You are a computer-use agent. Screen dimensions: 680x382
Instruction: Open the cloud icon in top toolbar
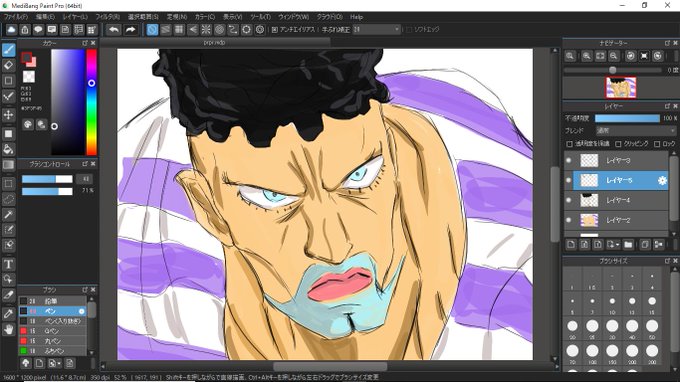pyautogui.click(x=11, y=29)
